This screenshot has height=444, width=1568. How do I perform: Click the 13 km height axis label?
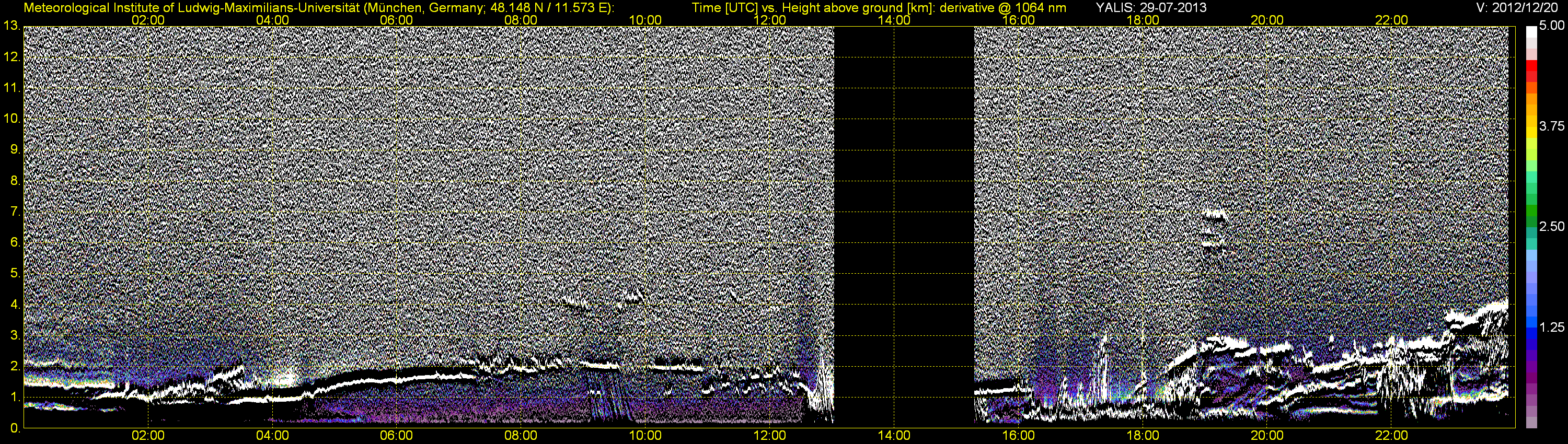coord(11,26)
